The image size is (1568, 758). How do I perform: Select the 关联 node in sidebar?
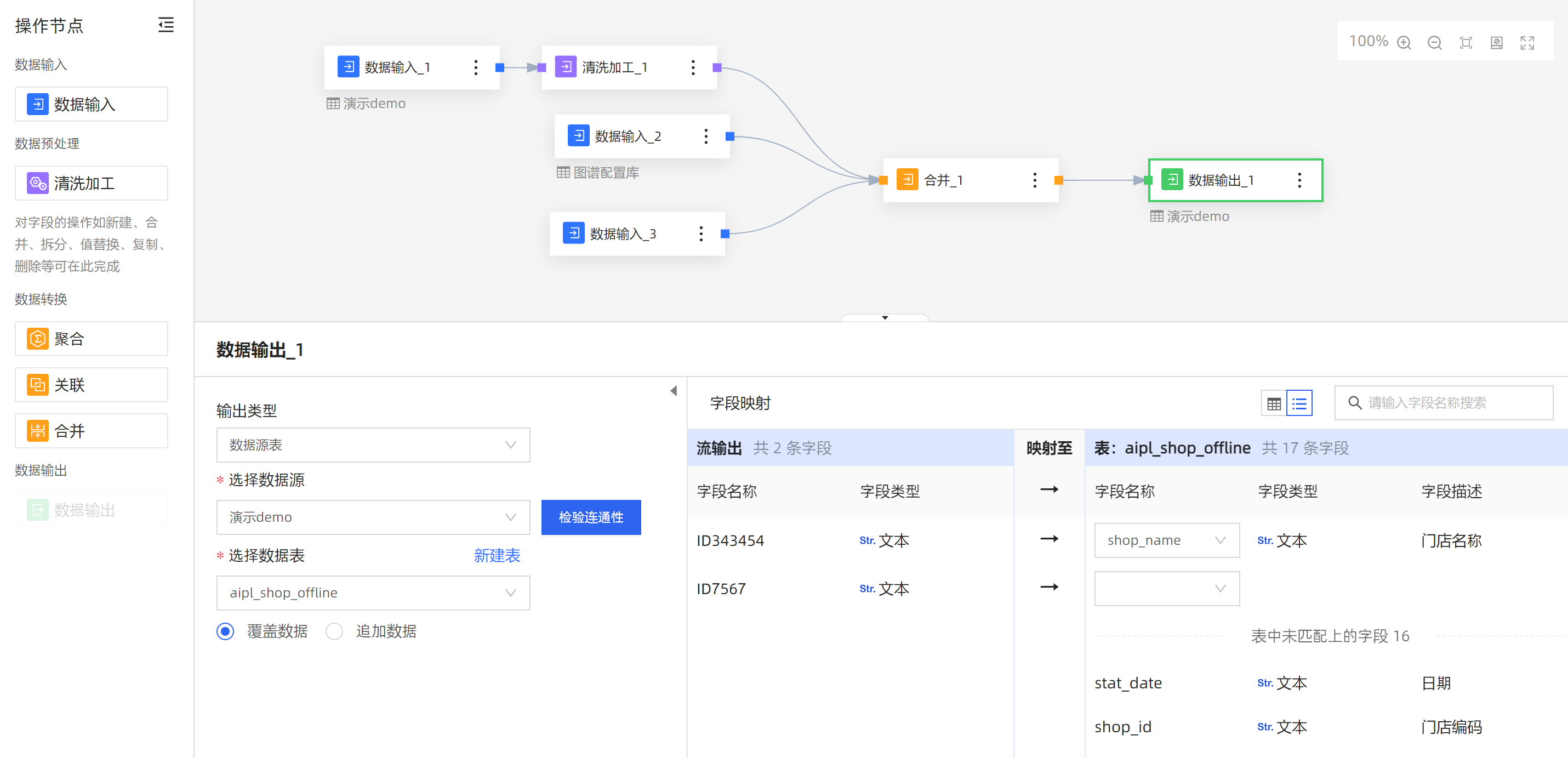pos(92,385)
